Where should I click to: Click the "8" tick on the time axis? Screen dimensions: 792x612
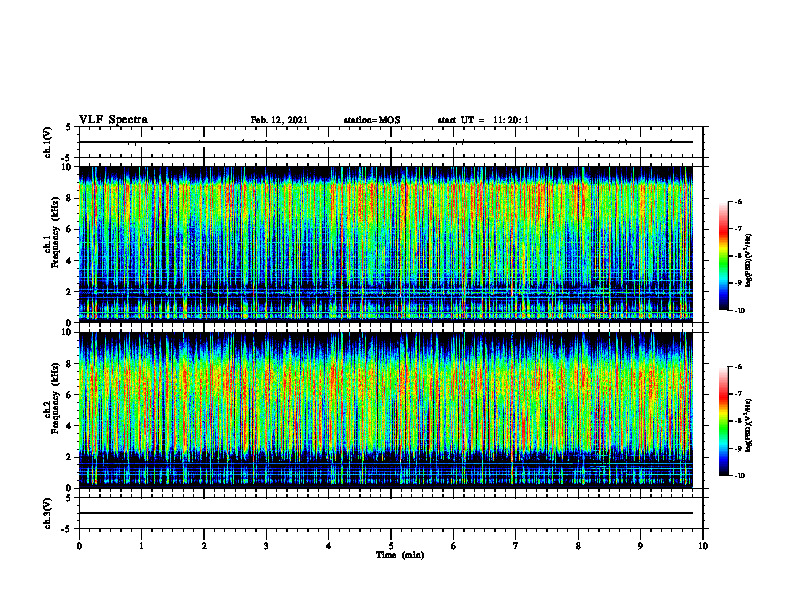click(x=578, y=546)
